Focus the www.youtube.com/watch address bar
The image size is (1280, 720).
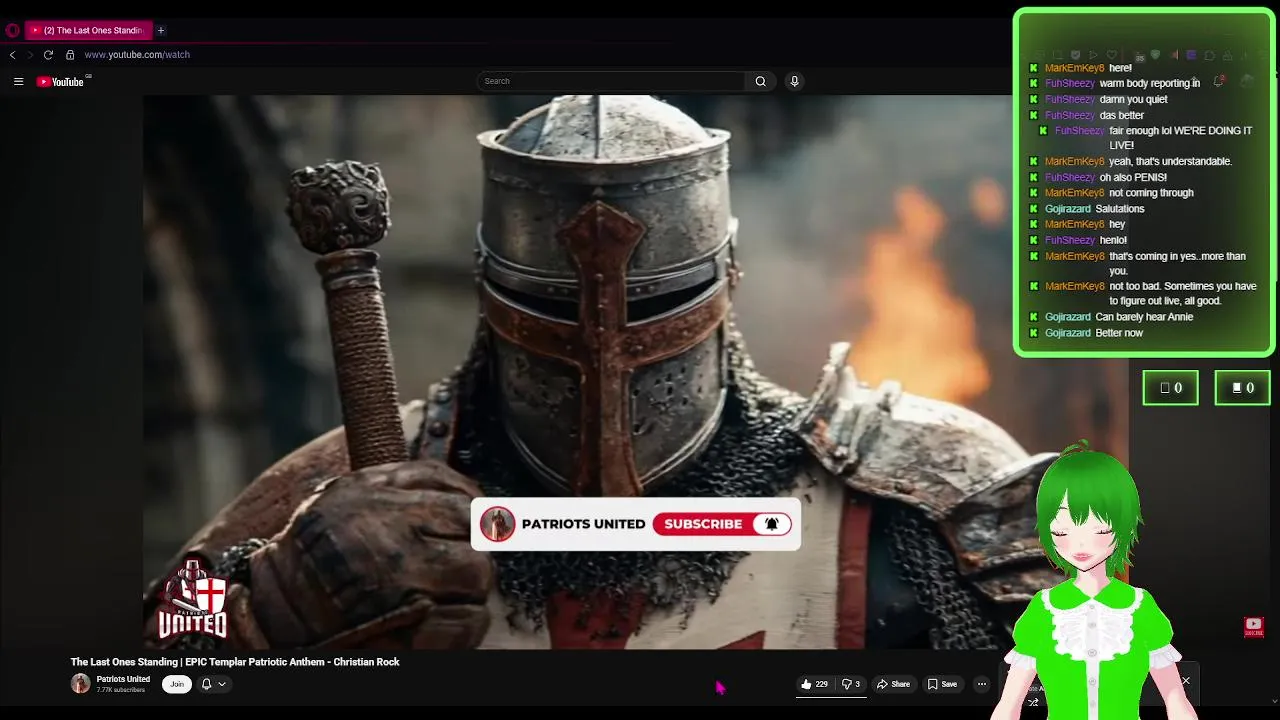[137, 55]
